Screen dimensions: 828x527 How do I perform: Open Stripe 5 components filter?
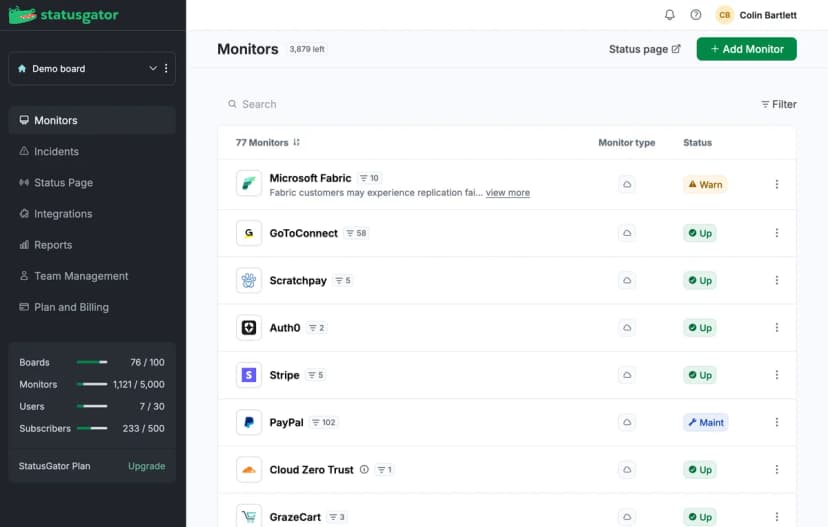coord(316,375)
